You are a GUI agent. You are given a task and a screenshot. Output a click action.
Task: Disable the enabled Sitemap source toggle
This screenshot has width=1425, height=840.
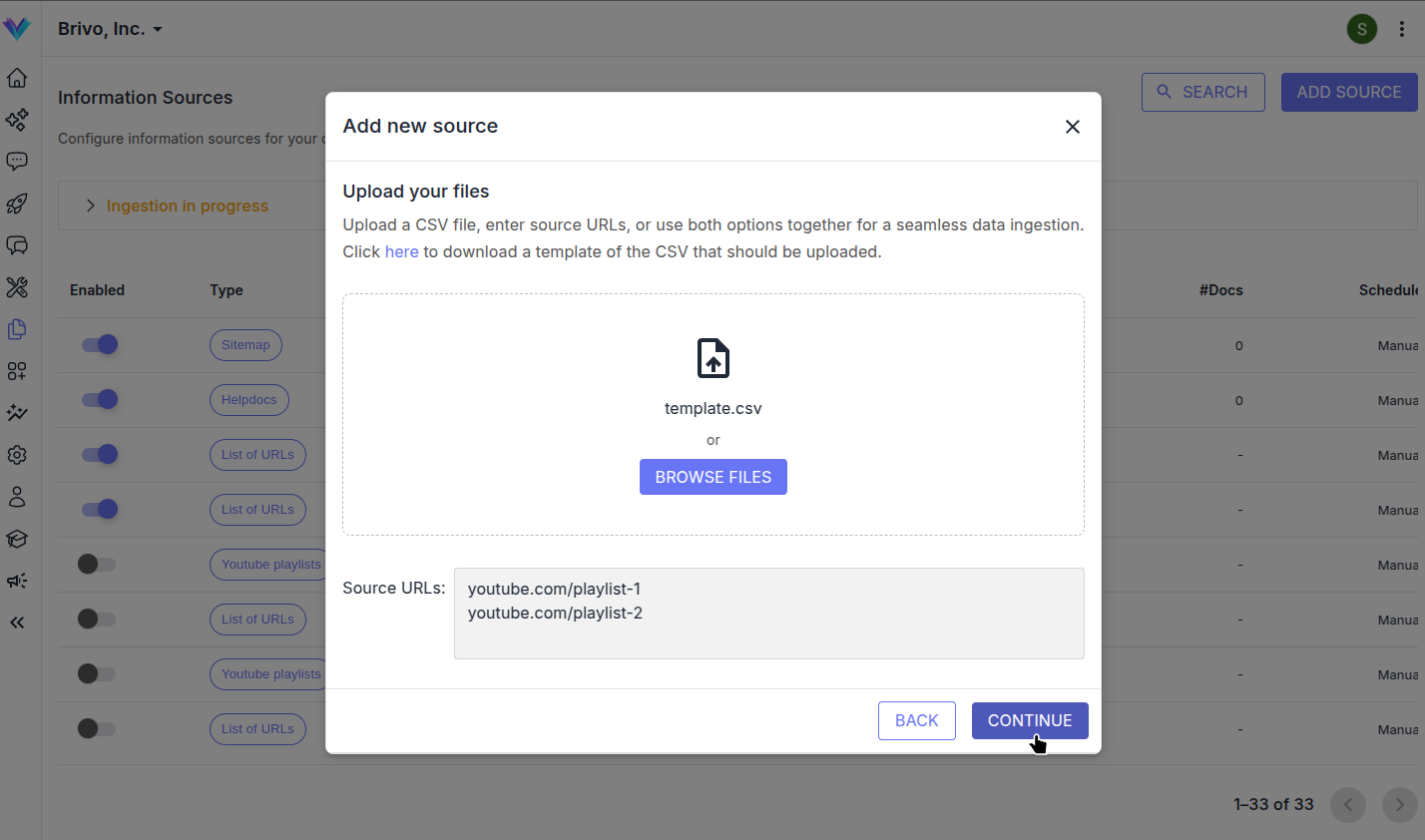tap(99, 344)
